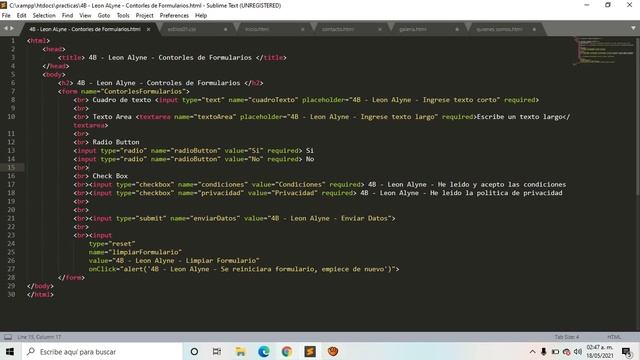Close the contacto.html tab via its dot
Viewport: 640px width, 360px height.
pyautogui.click(x=380, y=29)
